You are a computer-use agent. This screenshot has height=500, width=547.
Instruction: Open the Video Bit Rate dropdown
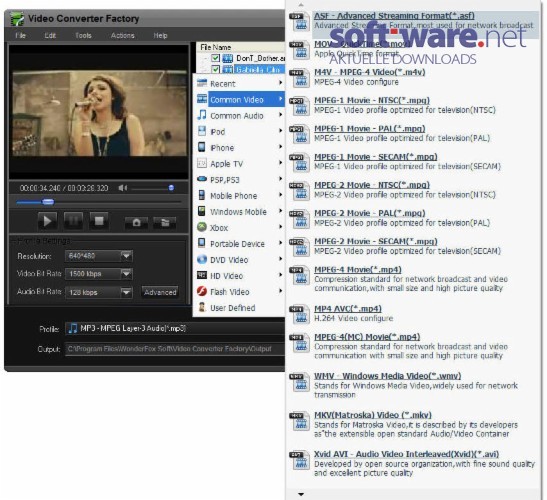(x=127, y=274)
